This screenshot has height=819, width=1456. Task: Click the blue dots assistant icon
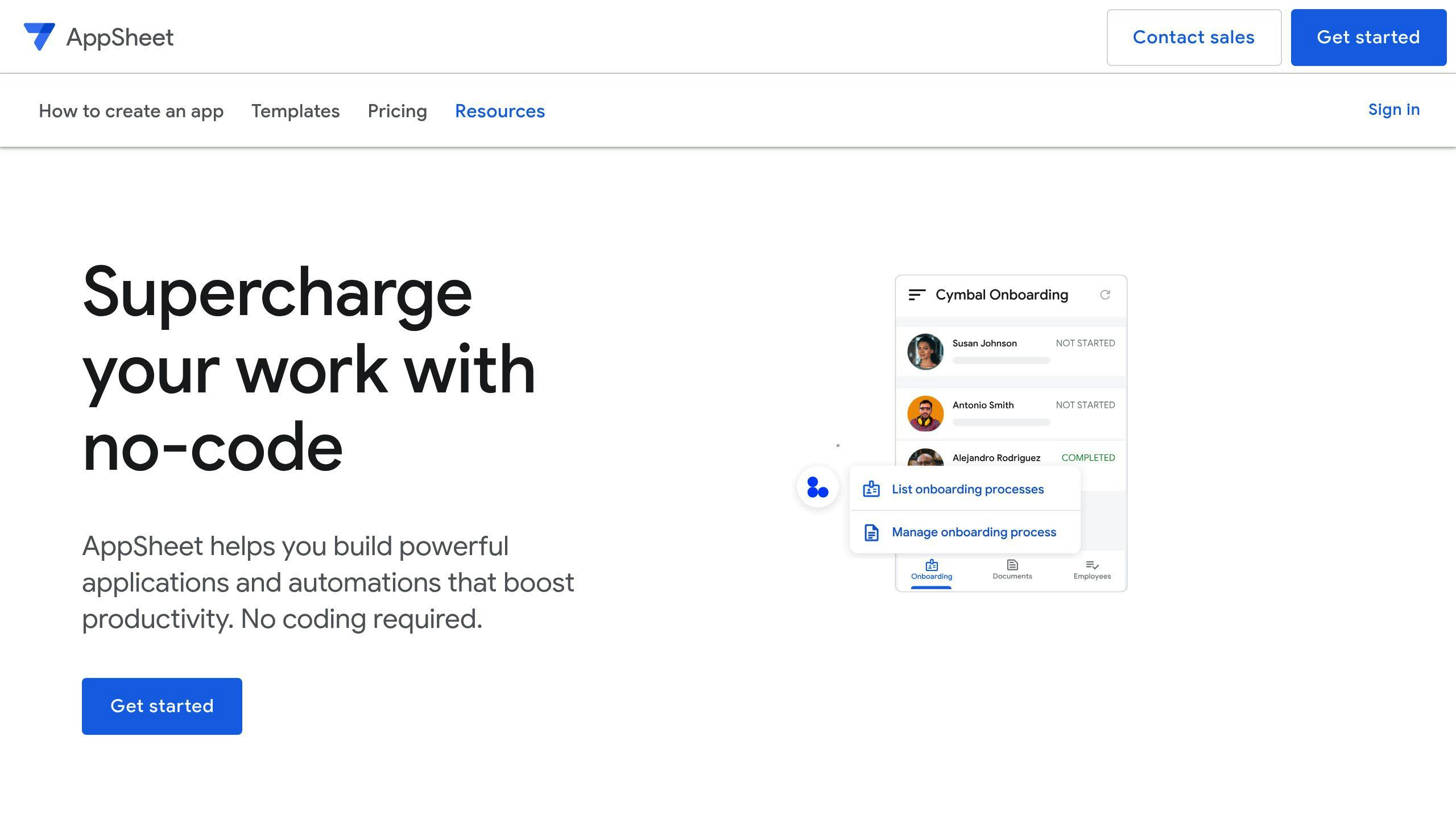817,487
